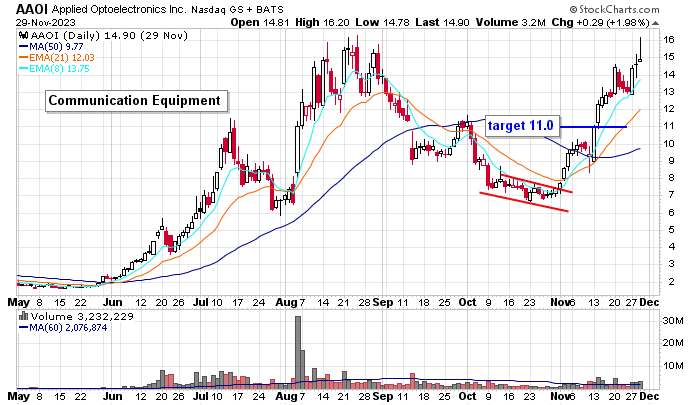Viewport: 700px width, 405px height.
Task: Click the MA(60) 2,076,874 legend entry
Action: pyautogui.click(x=68, y=328)
